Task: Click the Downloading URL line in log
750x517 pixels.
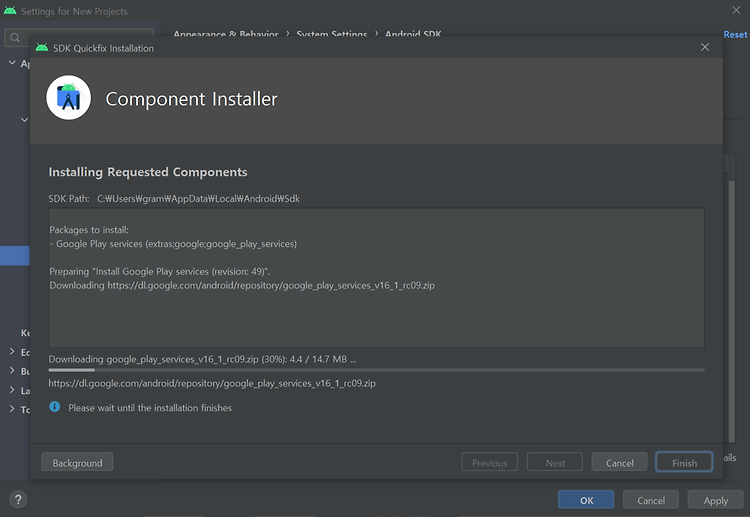Action: point(242,285)
